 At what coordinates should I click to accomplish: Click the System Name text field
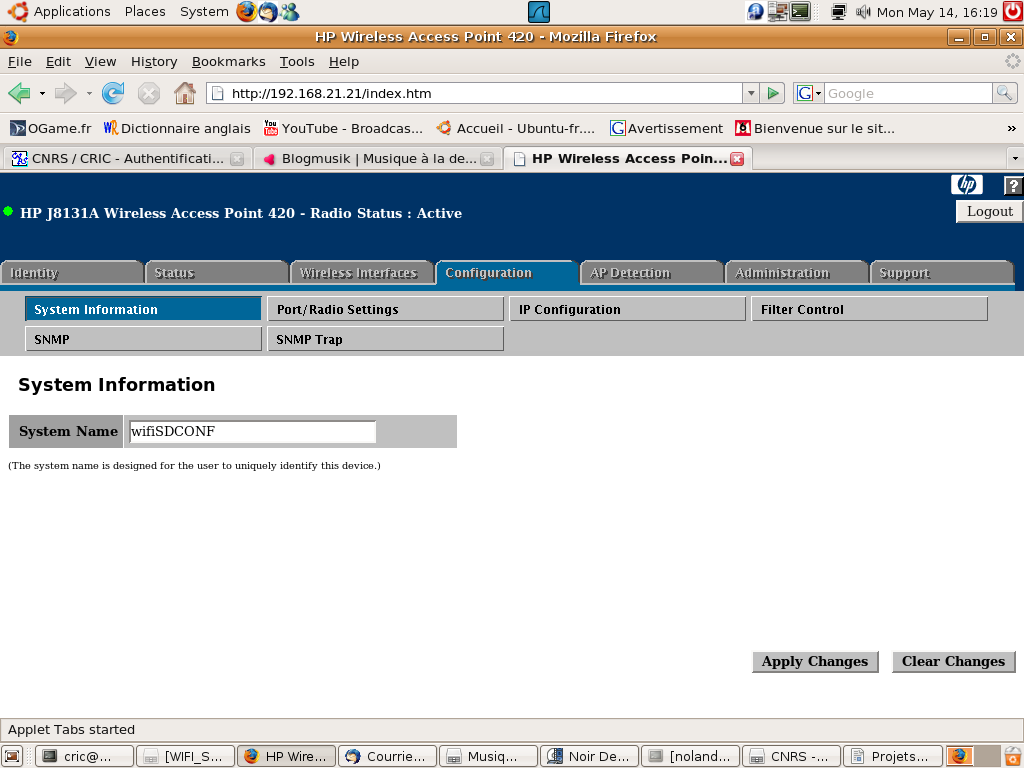pyautogui.click(x=252, y=432)
